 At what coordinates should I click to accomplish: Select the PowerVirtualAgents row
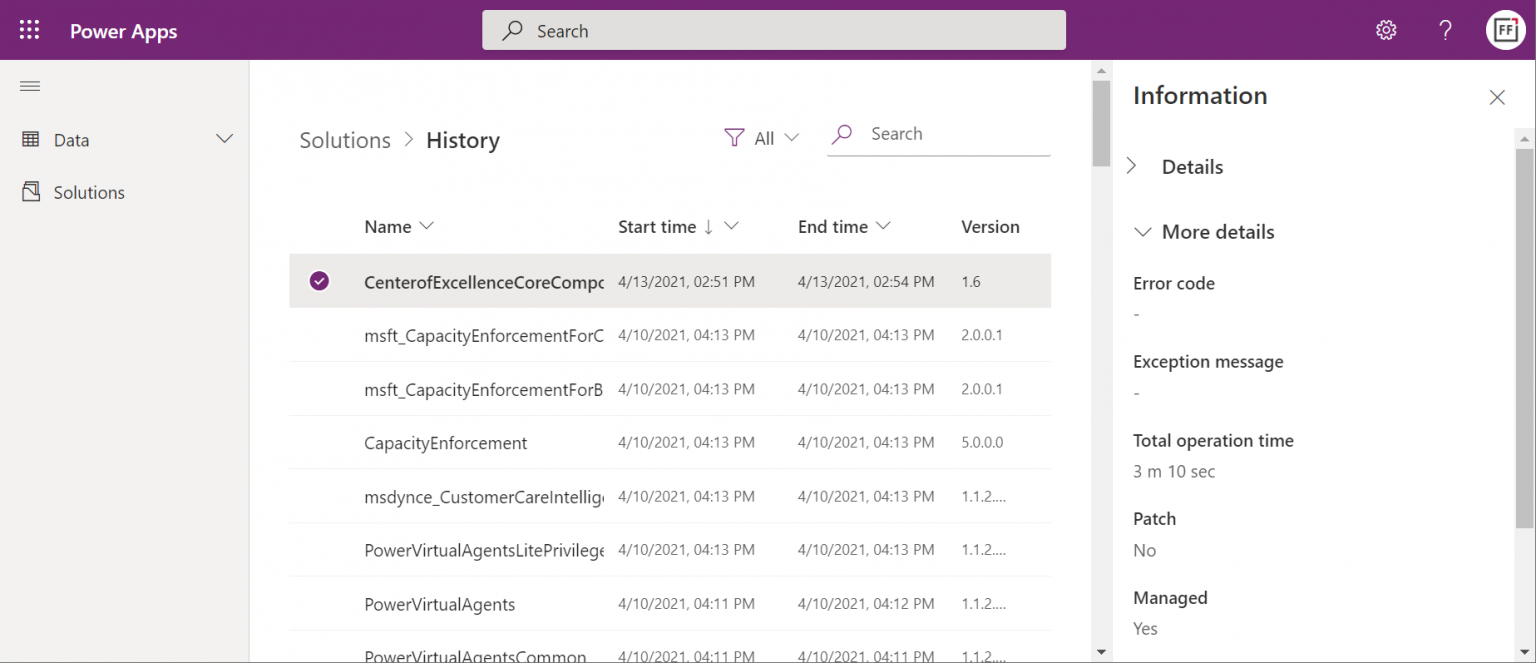[670, 604]
